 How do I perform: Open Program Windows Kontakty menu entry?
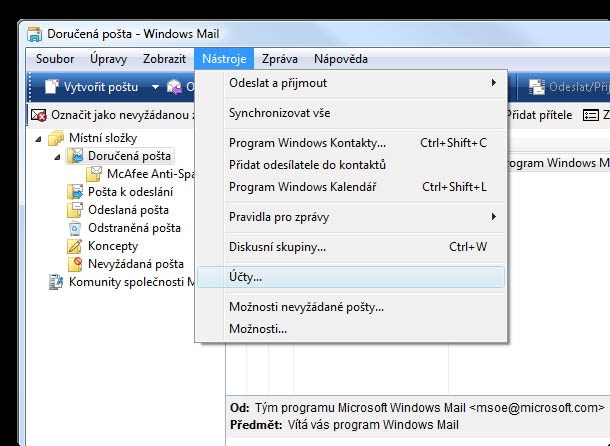[x=351, y=143]
